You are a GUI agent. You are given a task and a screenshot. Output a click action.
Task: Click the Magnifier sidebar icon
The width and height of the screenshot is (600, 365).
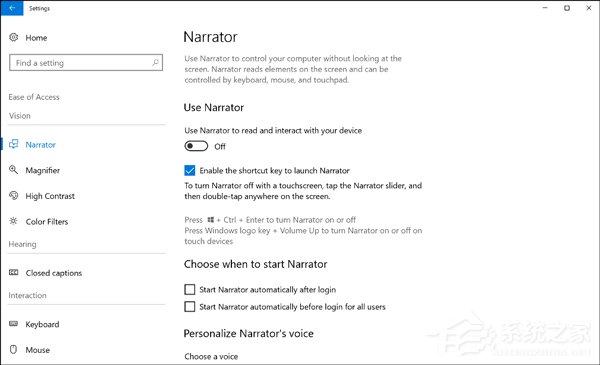[14, 170]
